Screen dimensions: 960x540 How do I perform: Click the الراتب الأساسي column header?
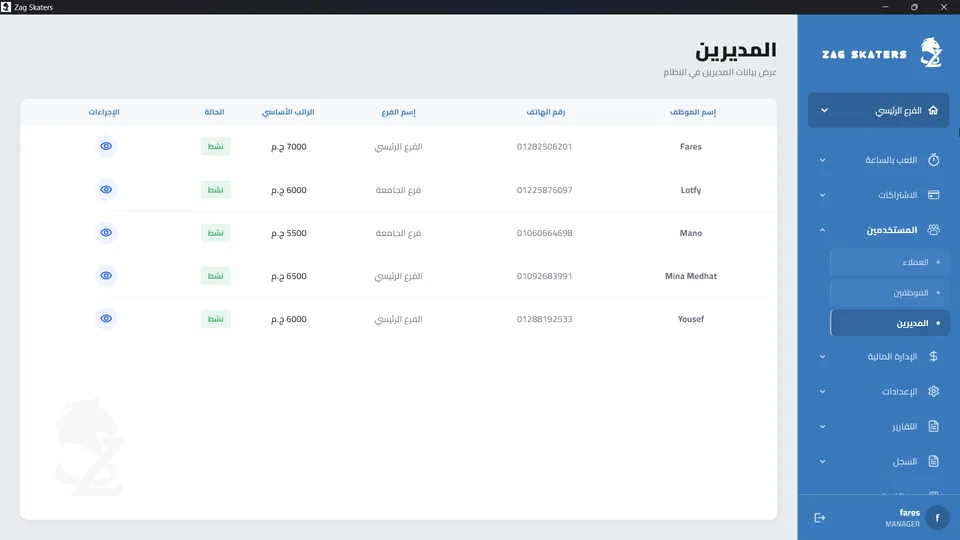[x=288, y=112]
